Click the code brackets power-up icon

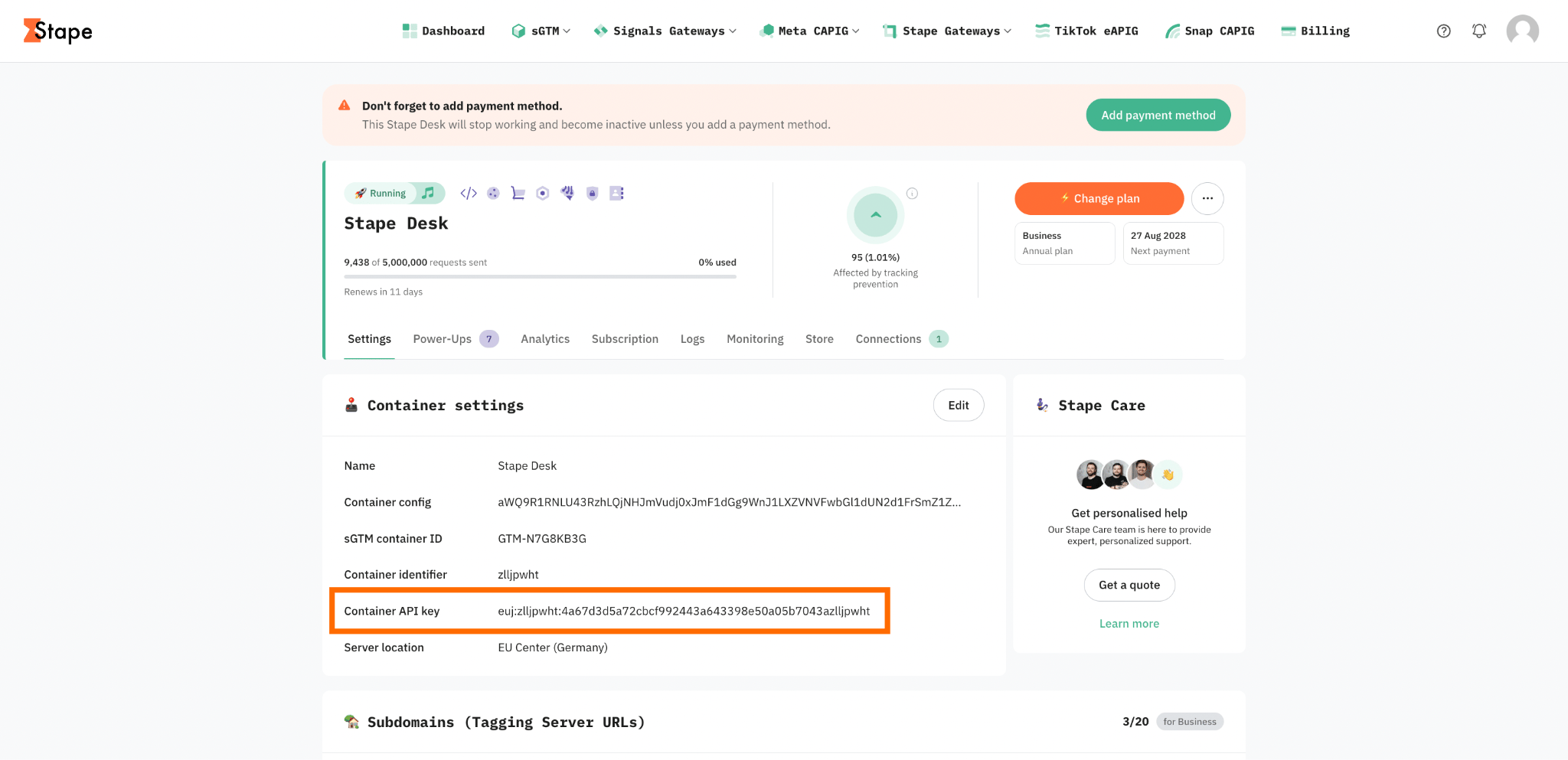469,193
